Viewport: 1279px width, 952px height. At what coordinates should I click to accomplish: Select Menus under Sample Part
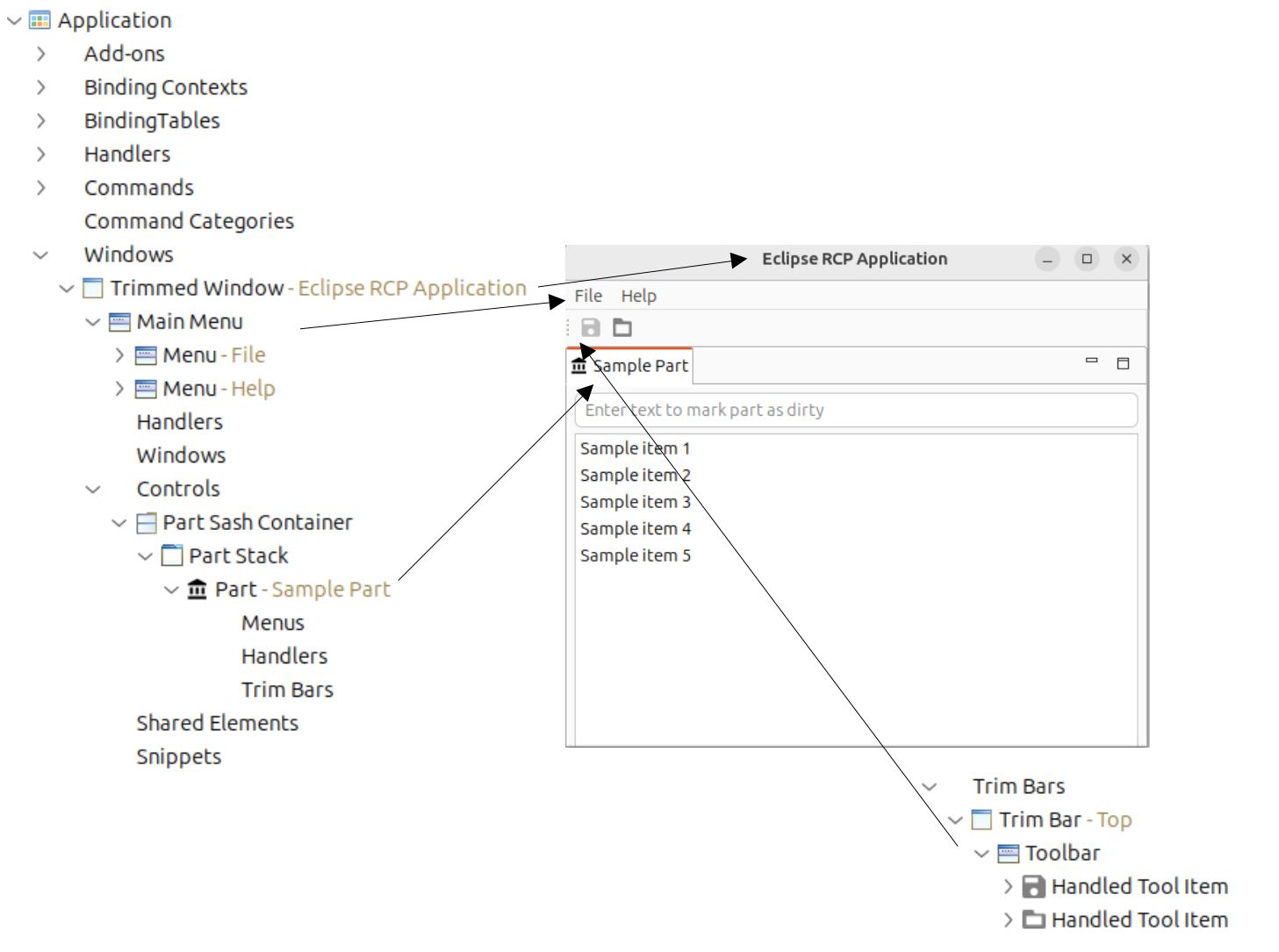[x=273, y=623]
